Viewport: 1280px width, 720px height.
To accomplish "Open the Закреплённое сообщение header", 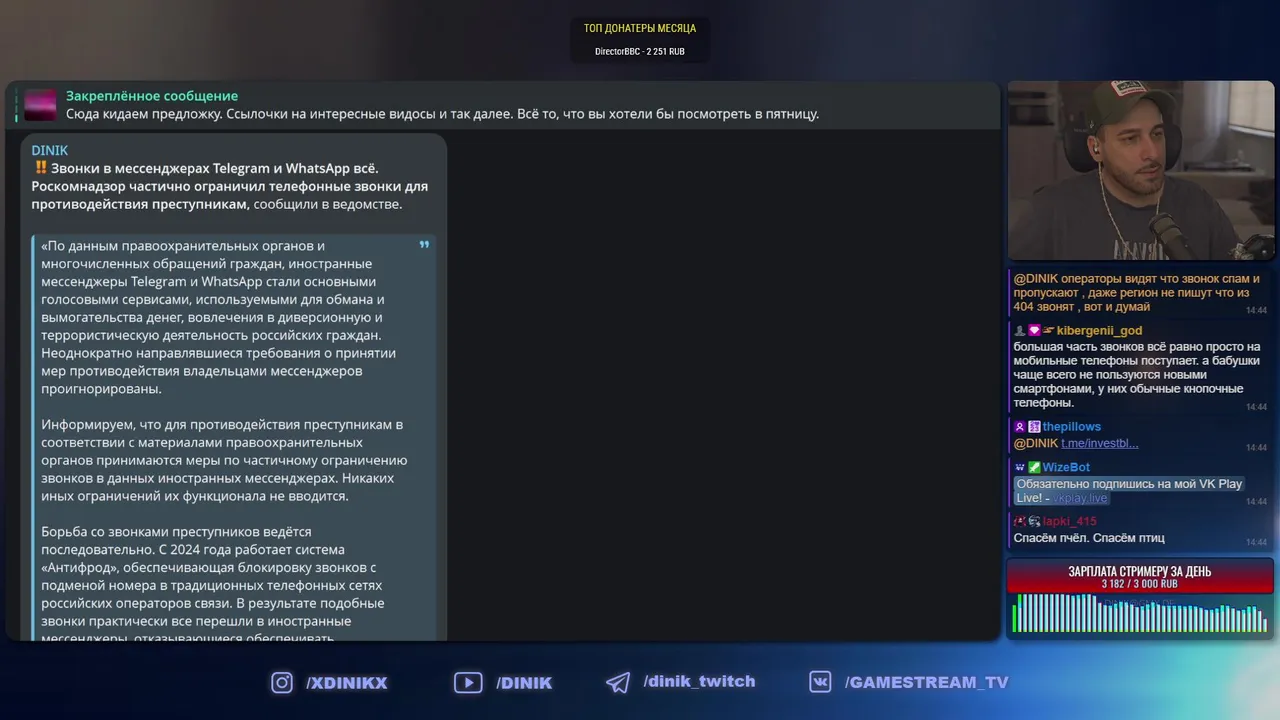I will [x=152, y=96].
